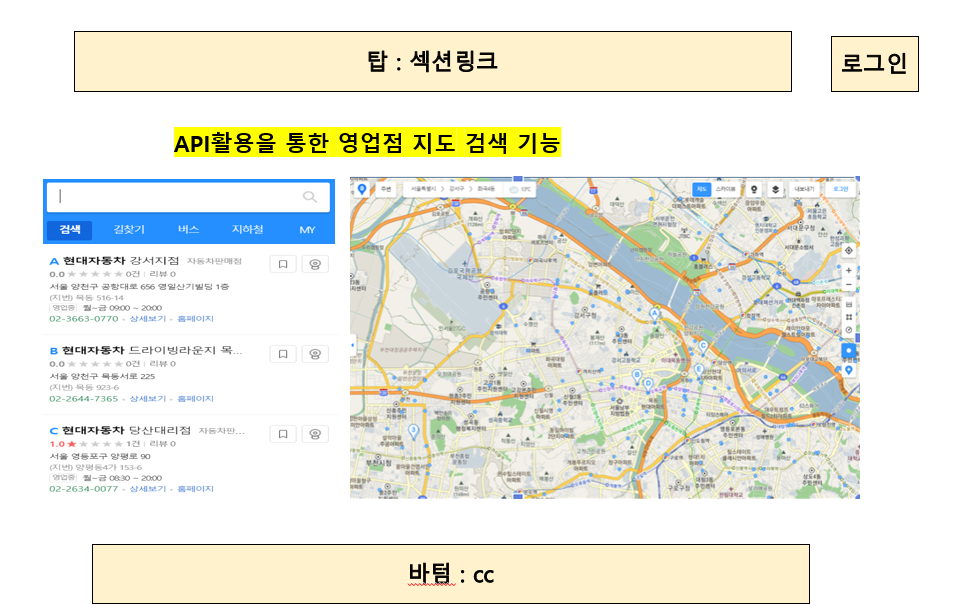Select 강서구 in the map breadcrumb
The height and width of the screenshot is (605, 976).
(x=456, y=189)
